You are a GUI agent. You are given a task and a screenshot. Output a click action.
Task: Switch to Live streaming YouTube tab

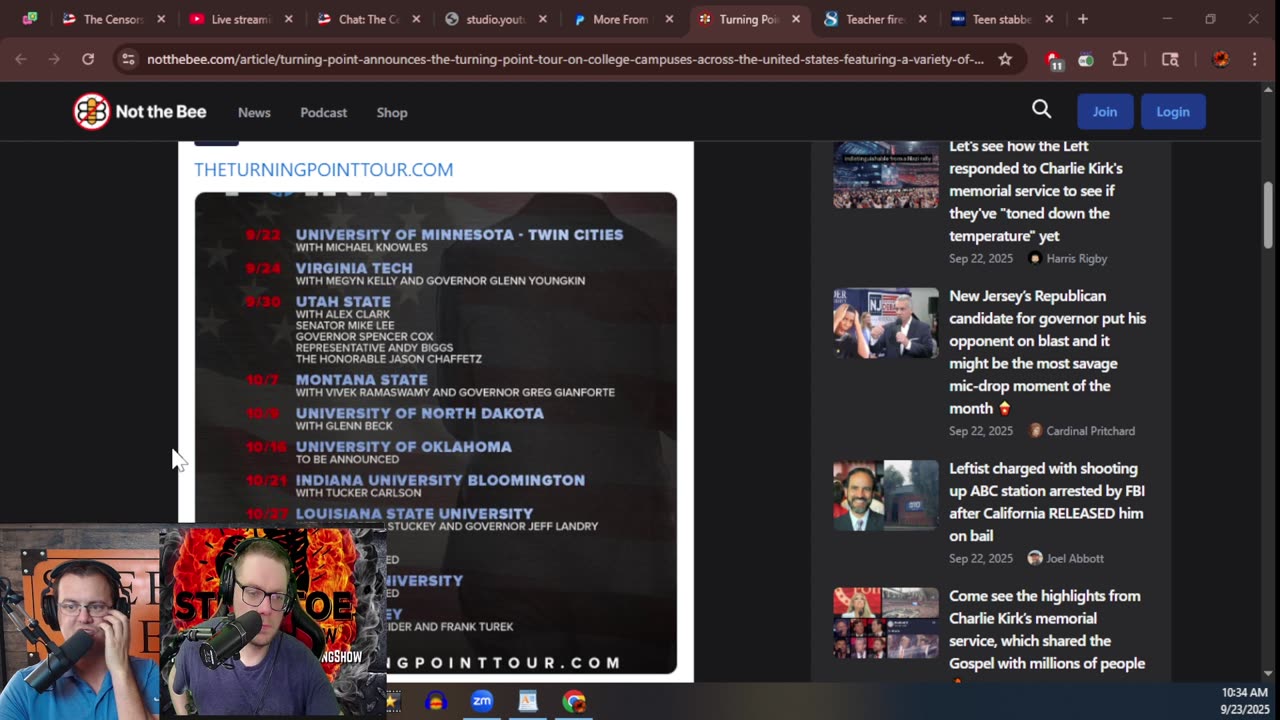tap(240, 19)
